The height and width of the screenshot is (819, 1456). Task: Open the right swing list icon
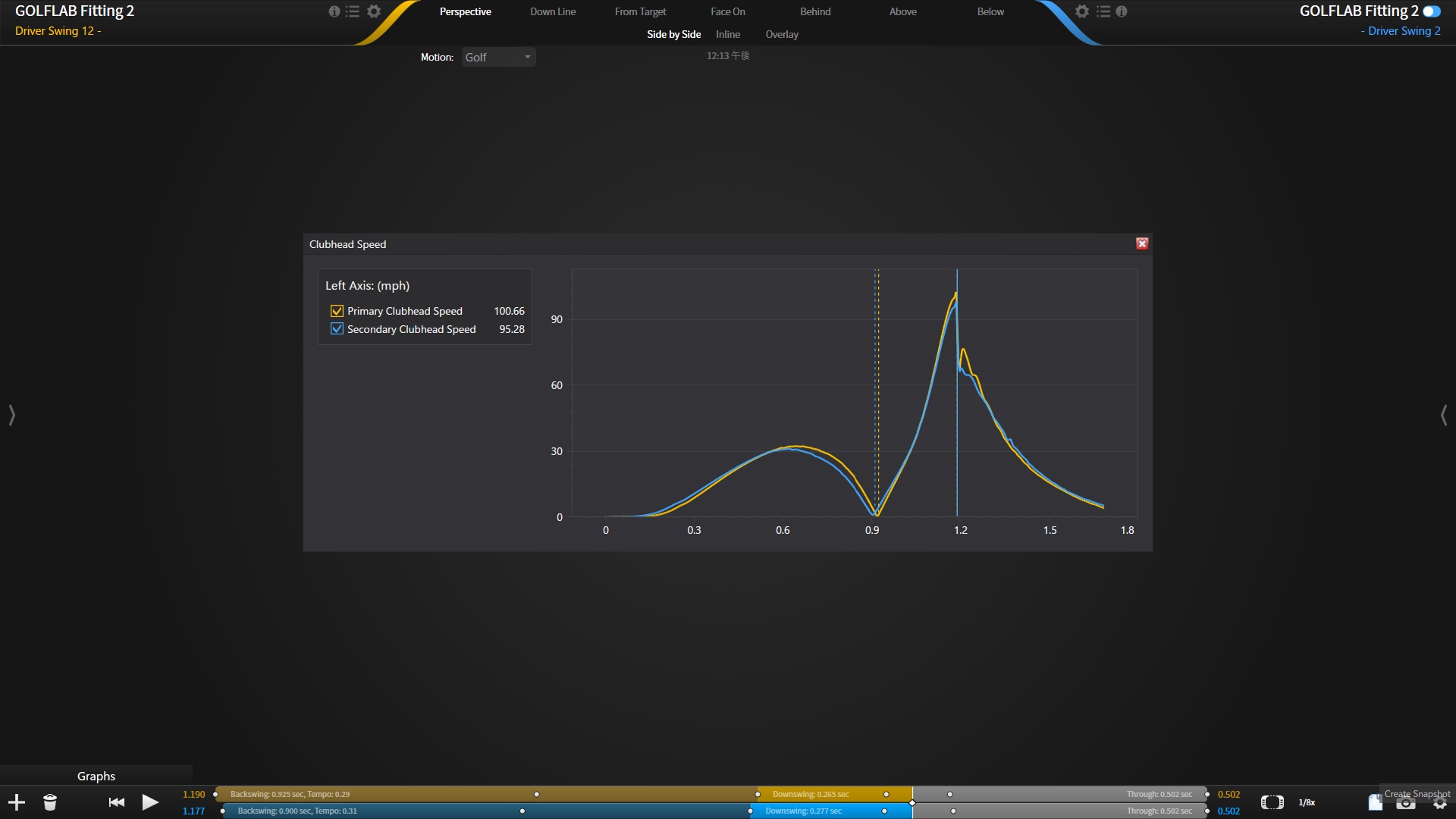pyautogui.click(x=1103, y=11)
